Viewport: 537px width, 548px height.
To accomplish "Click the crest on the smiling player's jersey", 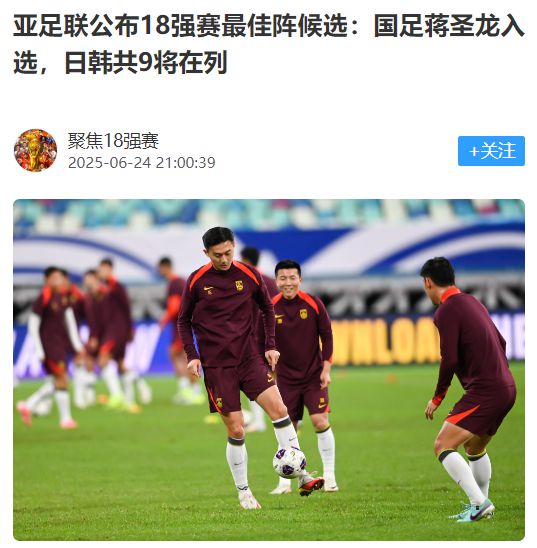I will (x=304, y=314).
